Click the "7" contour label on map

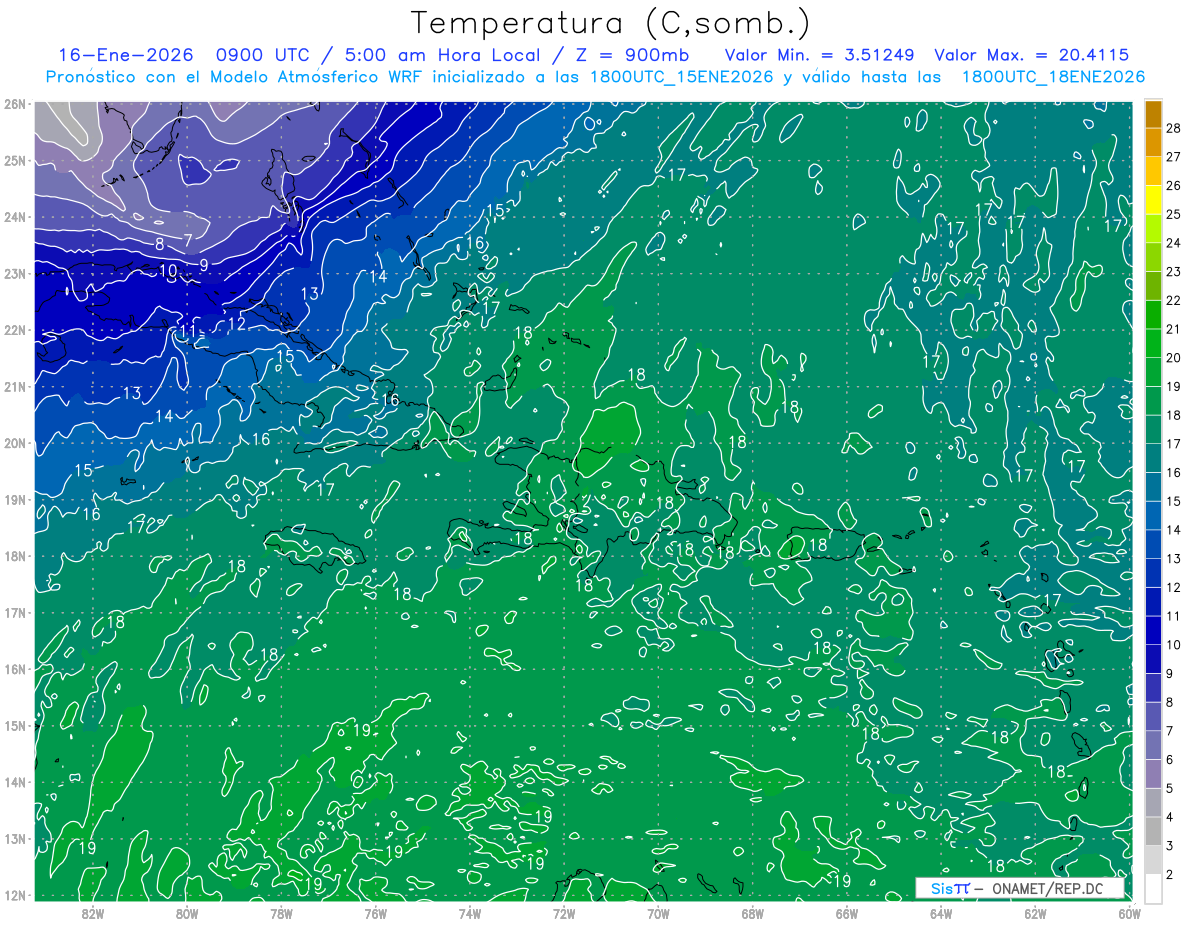pos(188,241)
